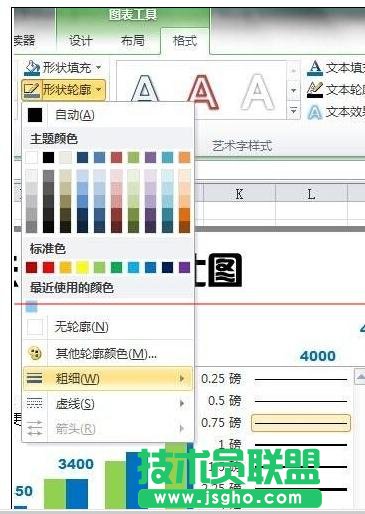Open the 设计 ribbon tab
This screenshot has width=365, height=514.
(x=80, y=41)
